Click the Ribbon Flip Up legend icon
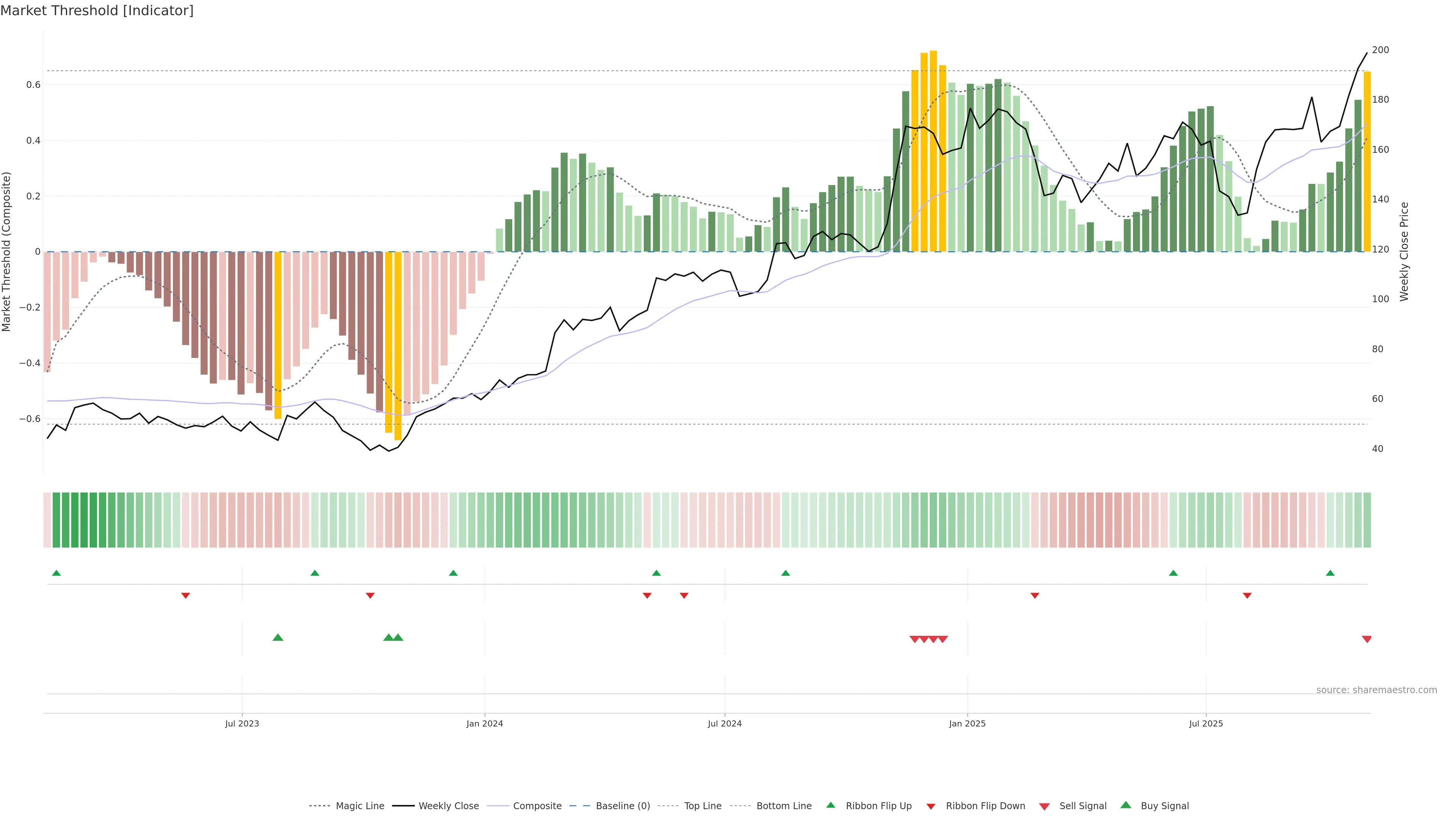This screenshot has height=819, width=1456. coord(830,805)
